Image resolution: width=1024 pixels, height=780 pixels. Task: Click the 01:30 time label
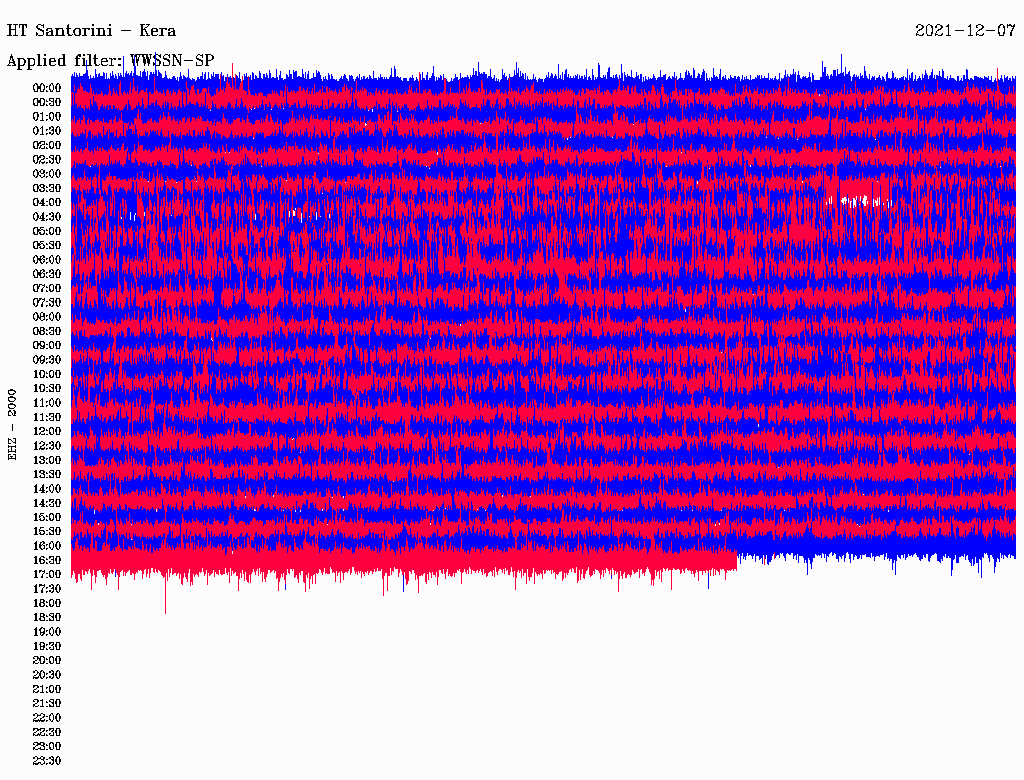pos(47,131)
